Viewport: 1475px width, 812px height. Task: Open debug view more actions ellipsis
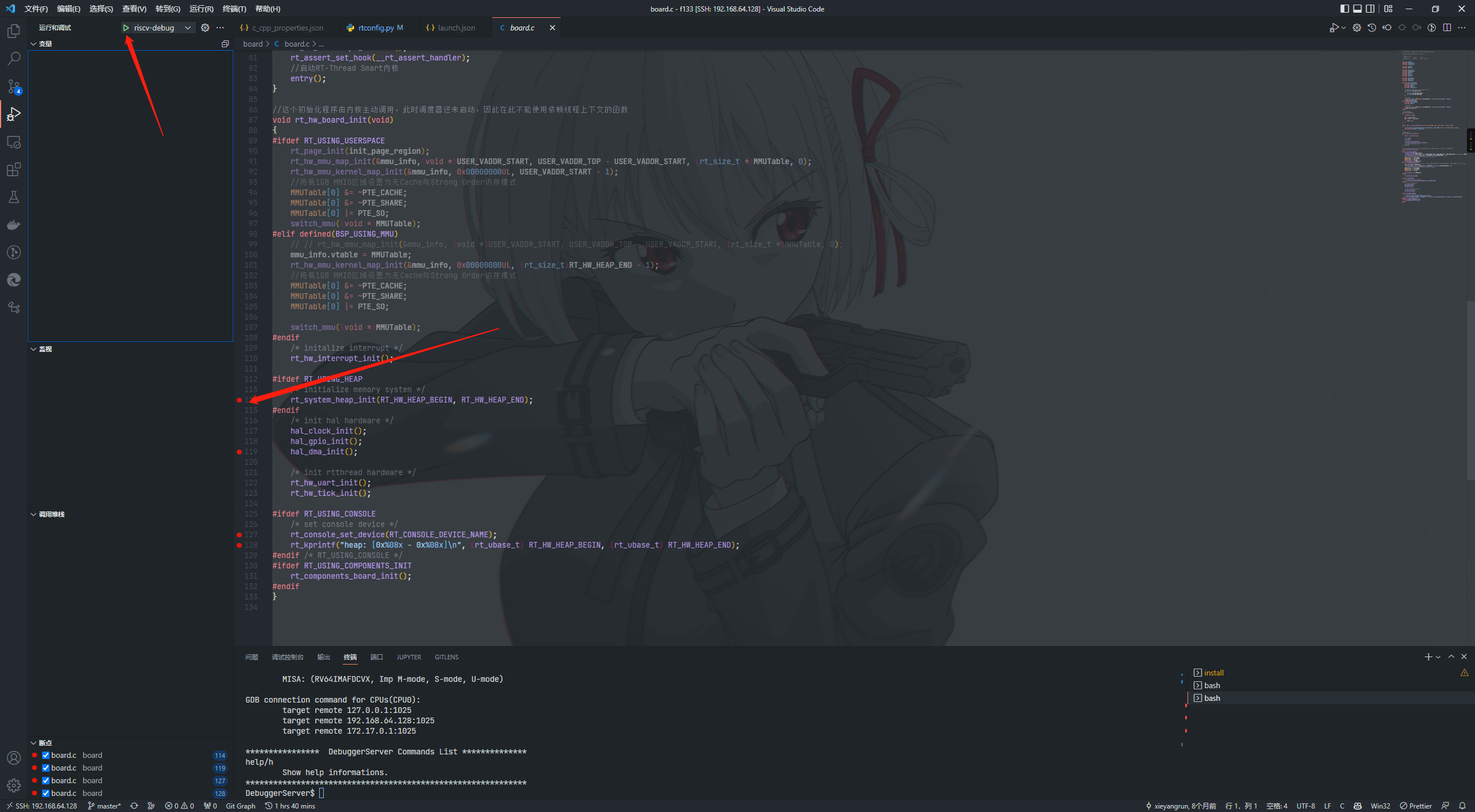pos(220,28)
